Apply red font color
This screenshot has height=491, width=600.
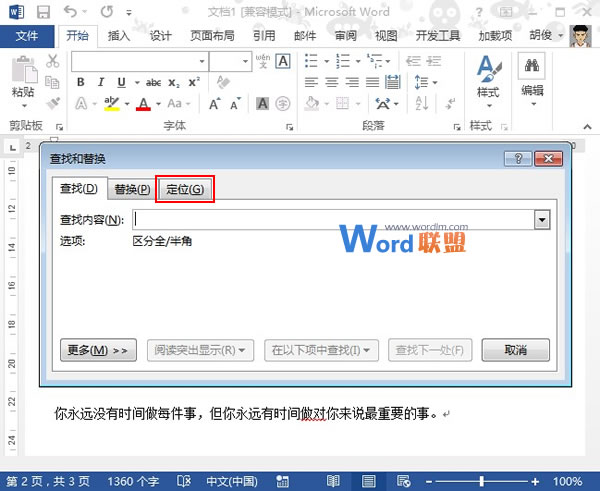[x=143, y=104]
